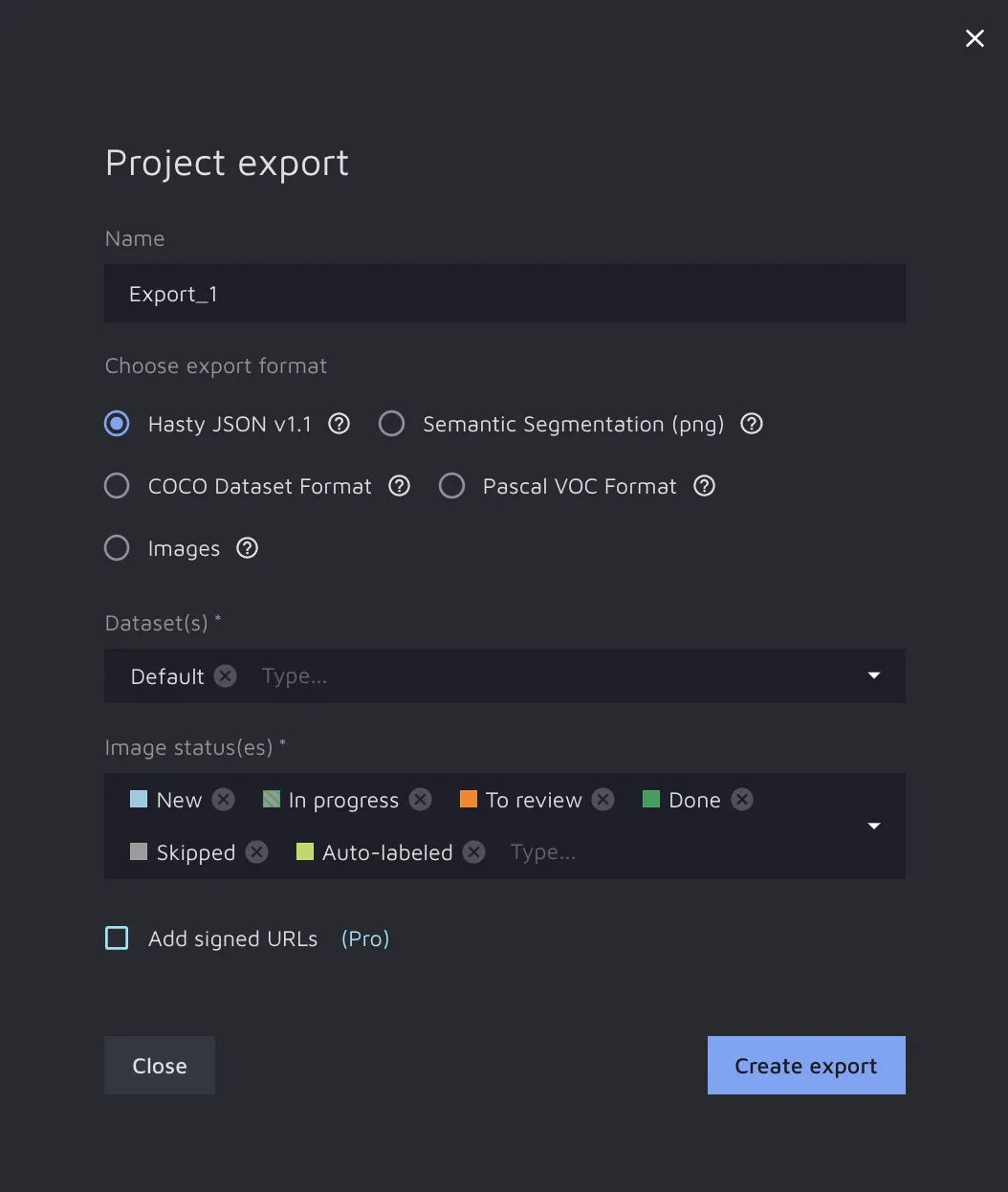Click the orange To review color swatch

(469, 800)
